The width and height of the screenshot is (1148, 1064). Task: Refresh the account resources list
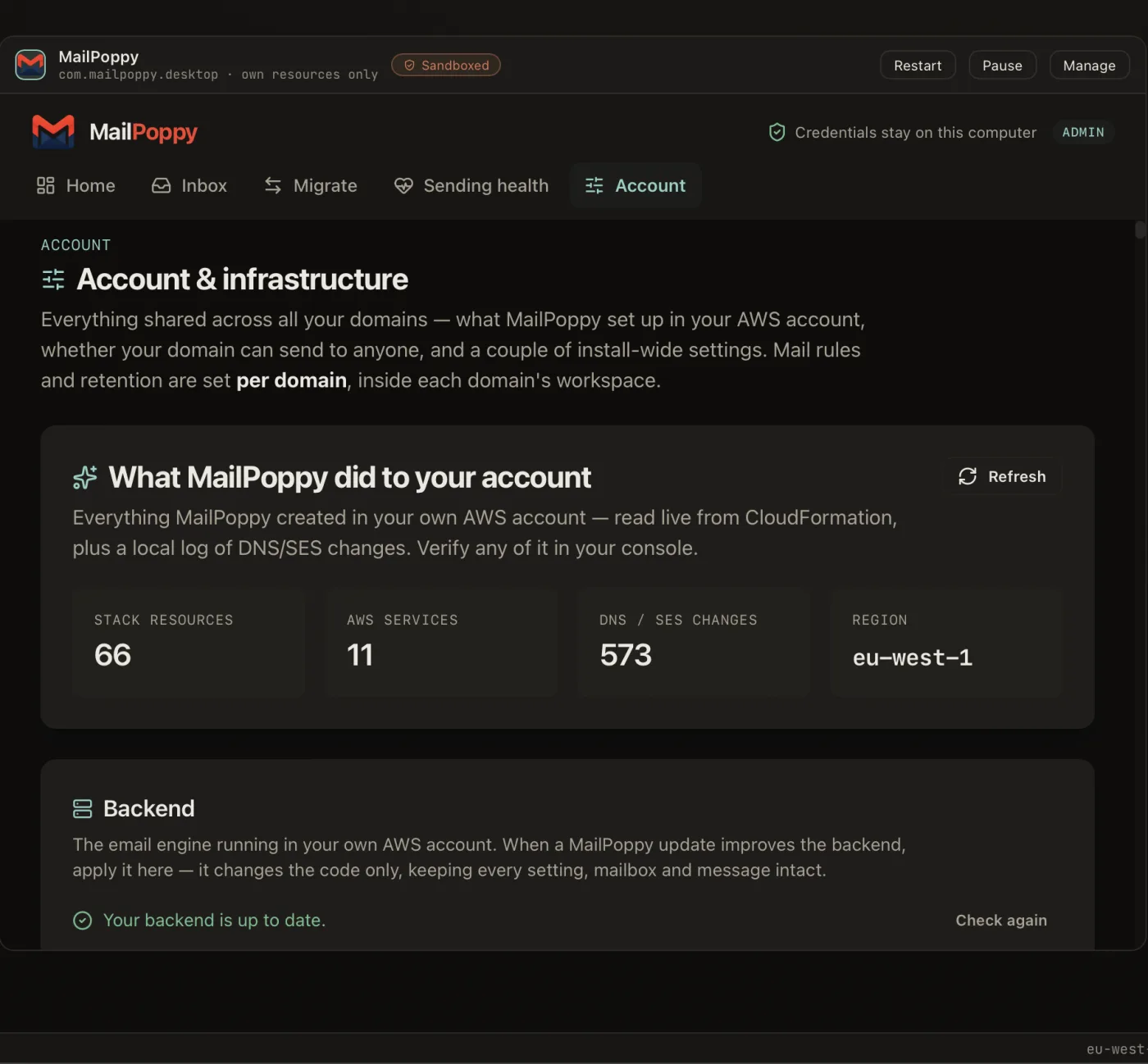coord(1002,476)
